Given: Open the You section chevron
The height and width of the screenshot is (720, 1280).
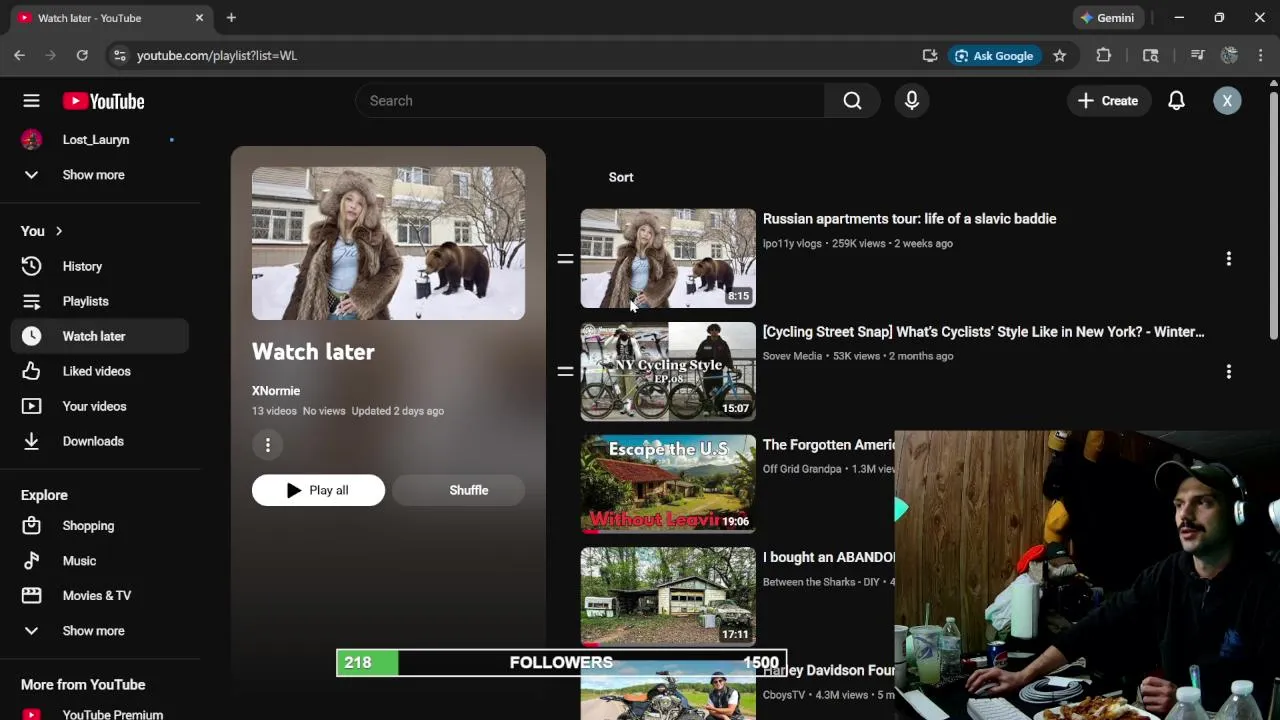Looking at the screenshot, I should pyautogui.click(x=59, y=231).
